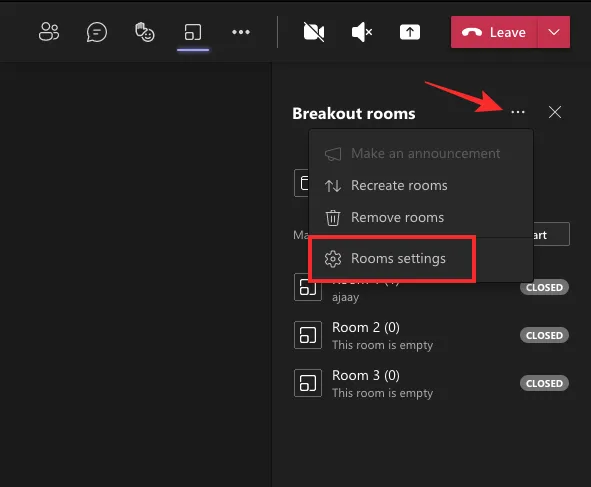591x487 pixels.
Task: Open the participants panel icon
Action: click(x=49, y=32)
